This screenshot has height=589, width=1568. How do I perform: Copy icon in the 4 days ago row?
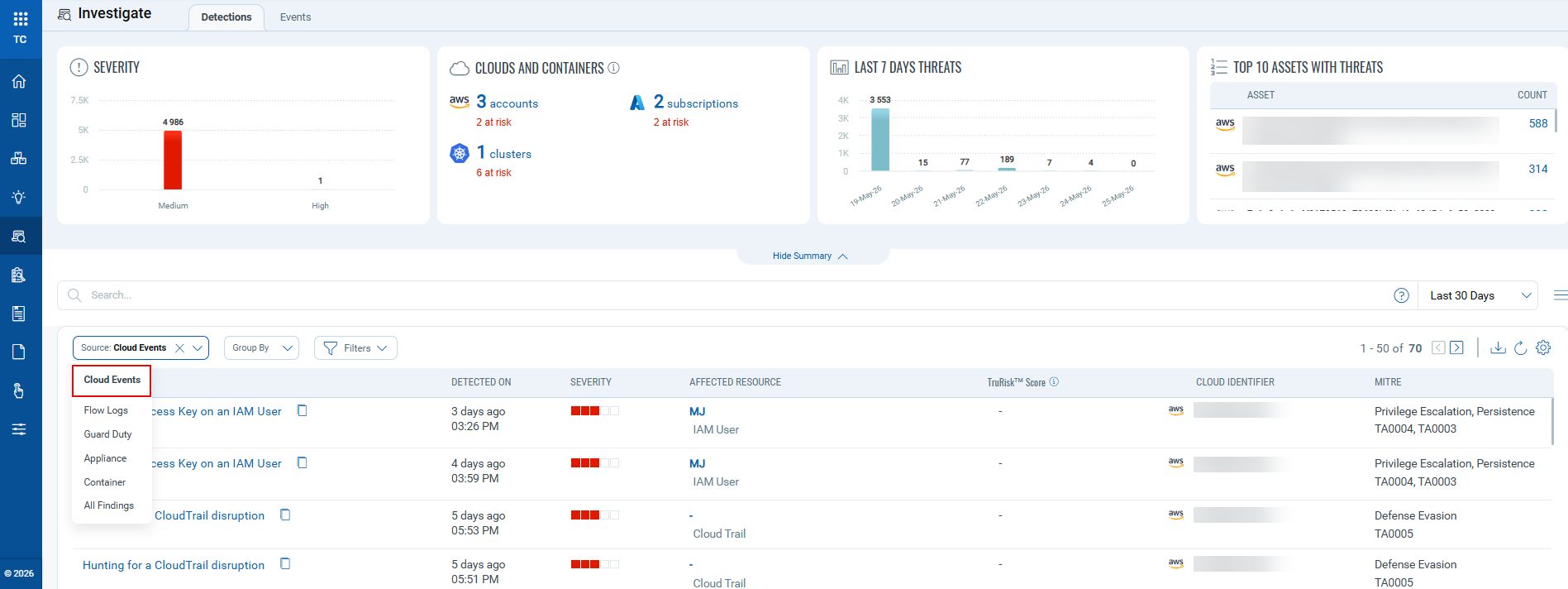click(302, 462)
